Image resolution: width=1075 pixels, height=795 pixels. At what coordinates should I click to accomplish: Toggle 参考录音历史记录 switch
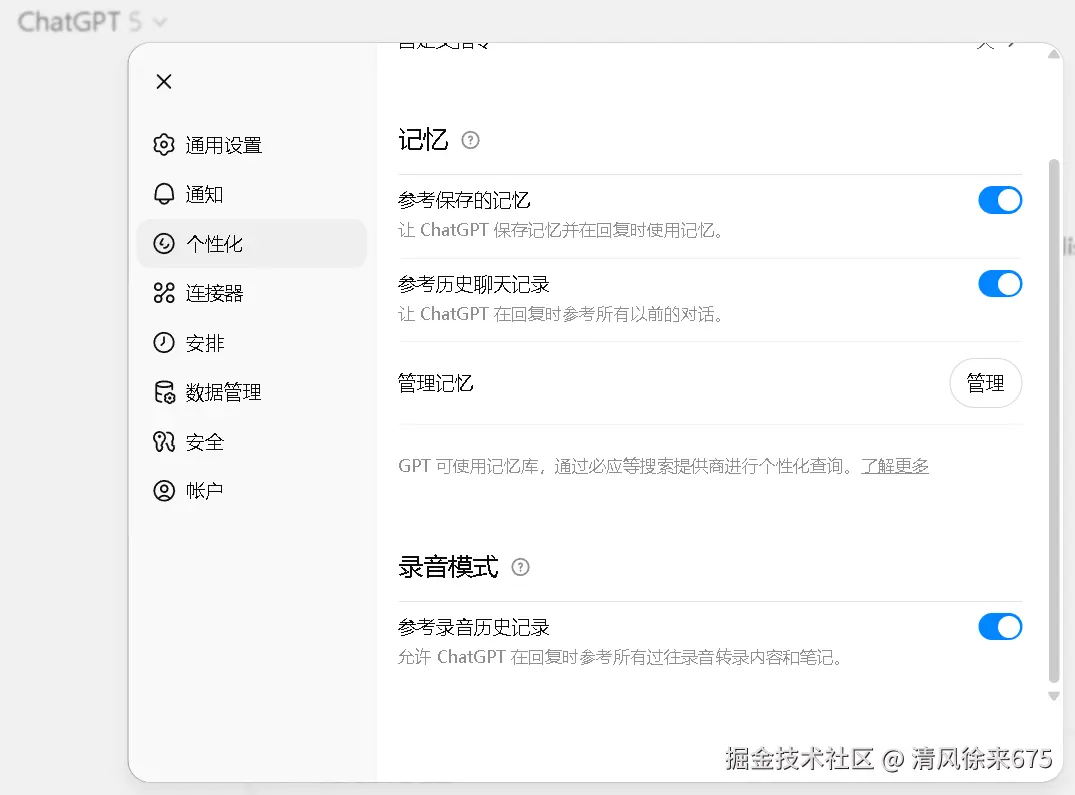click(1000, 626)
